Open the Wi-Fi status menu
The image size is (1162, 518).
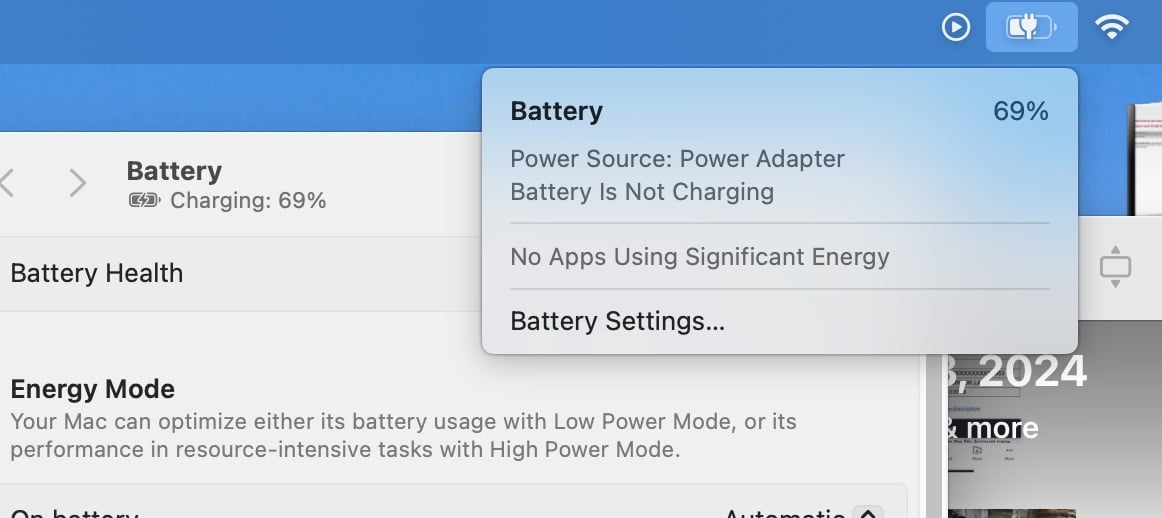click(1112, 28)
